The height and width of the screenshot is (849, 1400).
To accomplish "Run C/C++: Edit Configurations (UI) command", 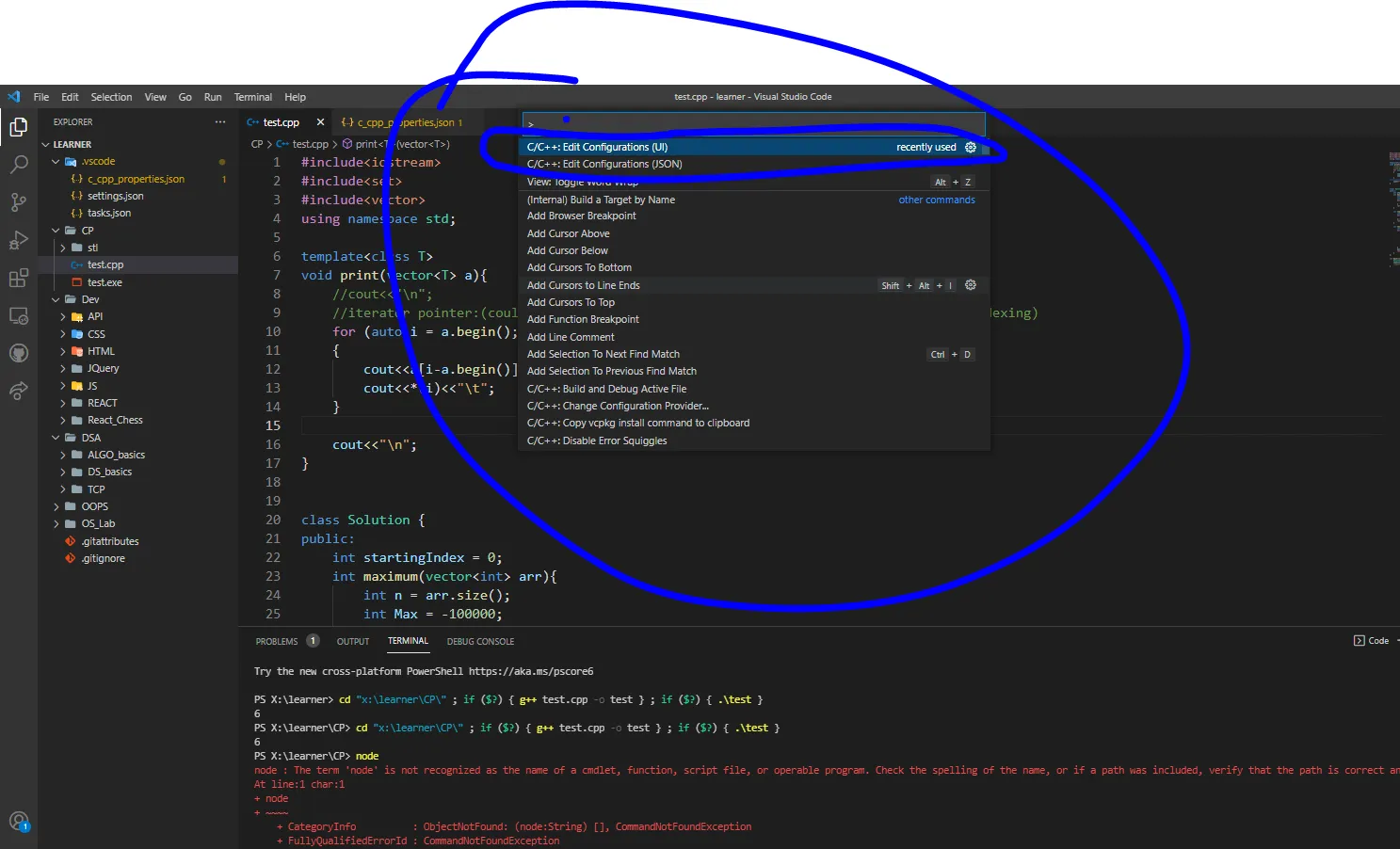I will pyautogui.click(x=753, y=147).
